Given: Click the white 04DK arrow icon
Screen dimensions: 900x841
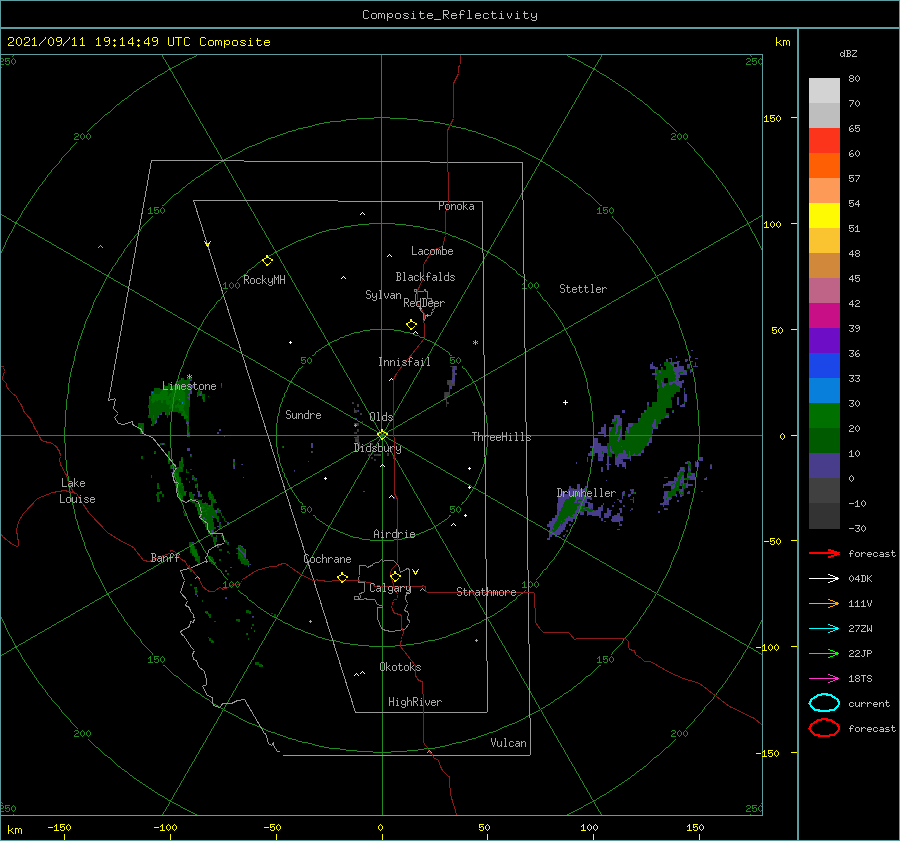Looking at the screenshot, I should coord(824,578).
